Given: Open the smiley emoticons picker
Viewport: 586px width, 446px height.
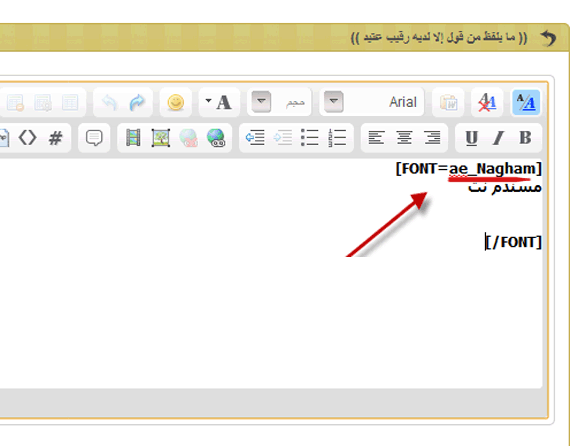Looking at the screenshot, I should click(176, 102).
